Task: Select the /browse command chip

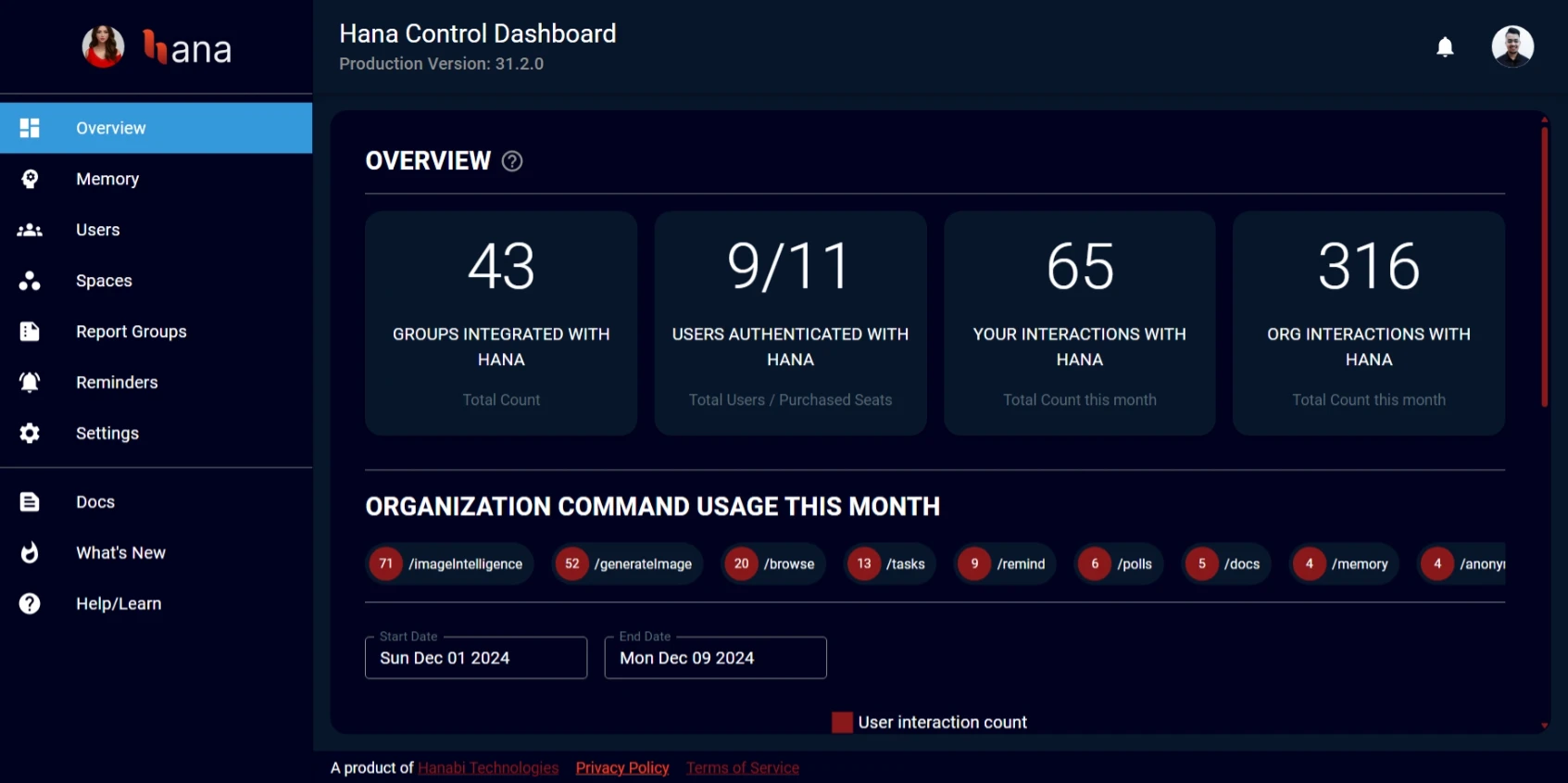Action: [773, 563]
